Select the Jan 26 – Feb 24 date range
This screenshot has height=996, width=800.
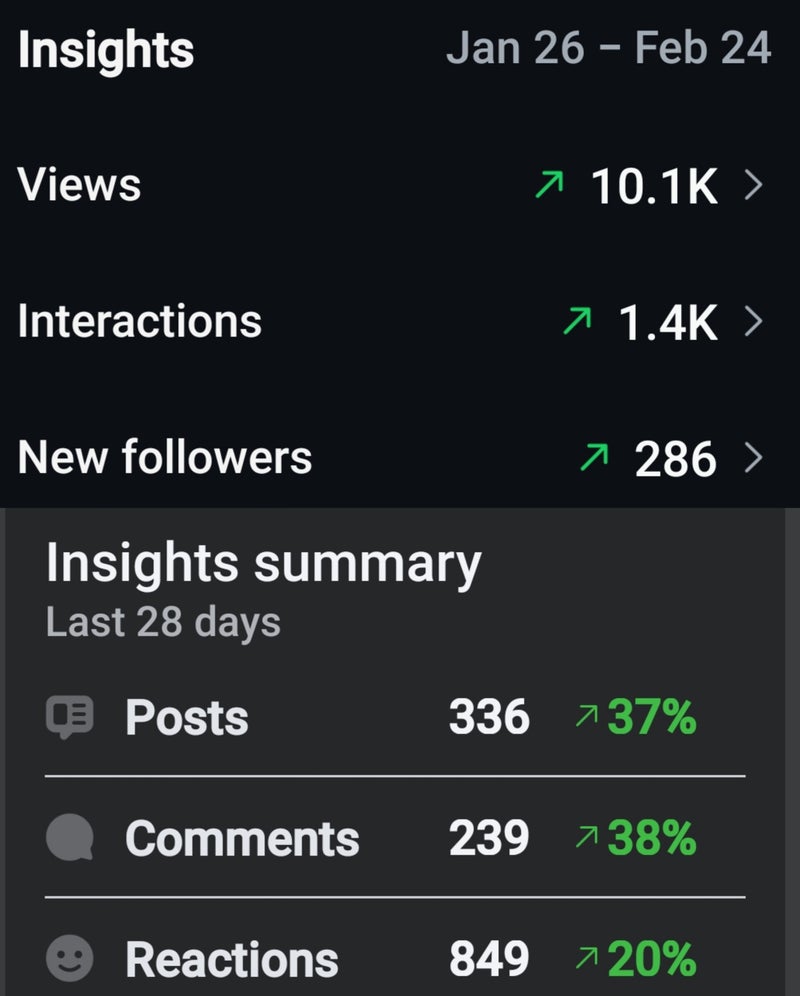point(608,48)
